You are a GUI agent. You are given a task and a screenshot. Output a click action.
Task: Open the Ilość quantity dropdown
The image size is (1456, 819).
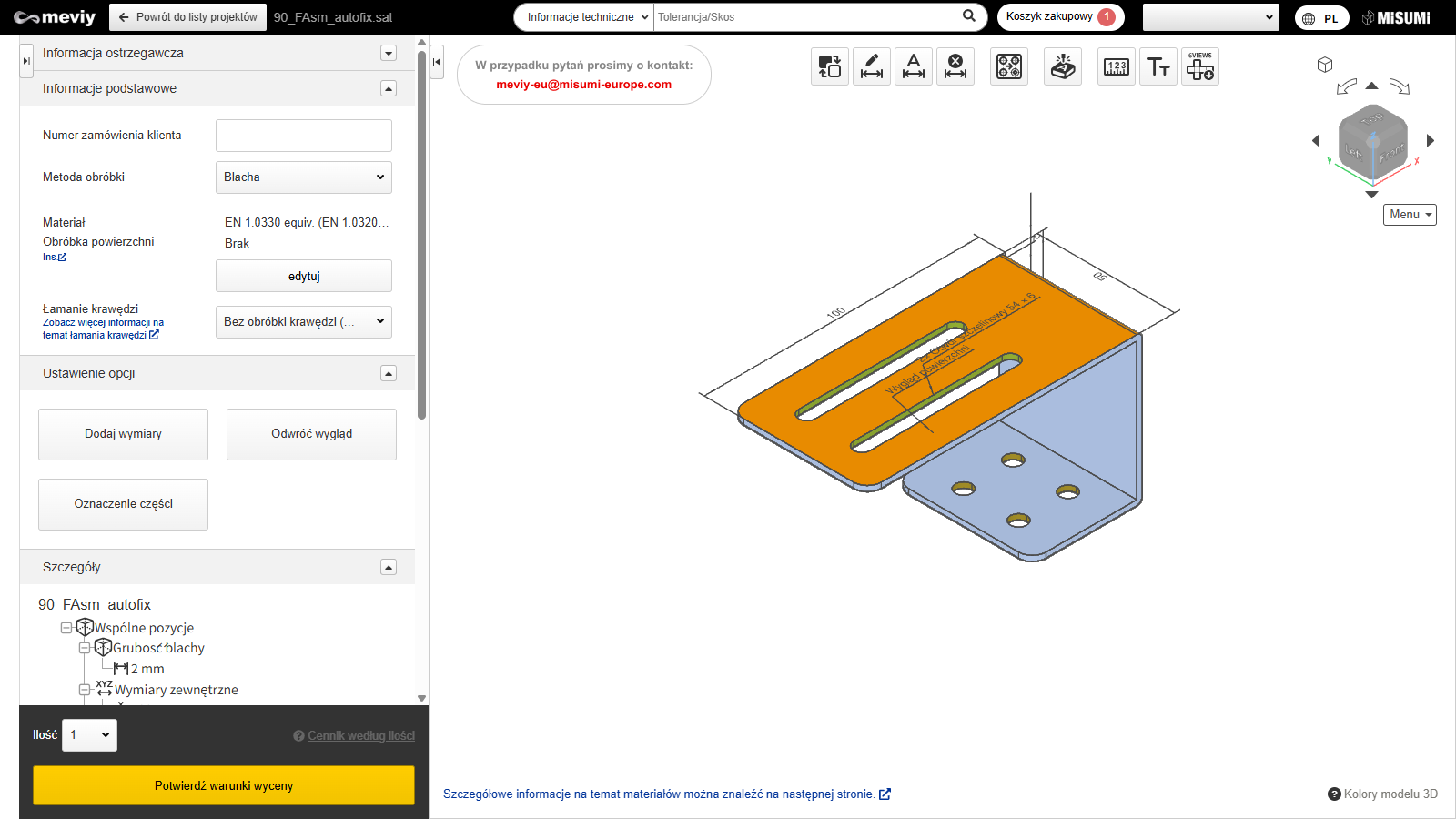(89, 735)
